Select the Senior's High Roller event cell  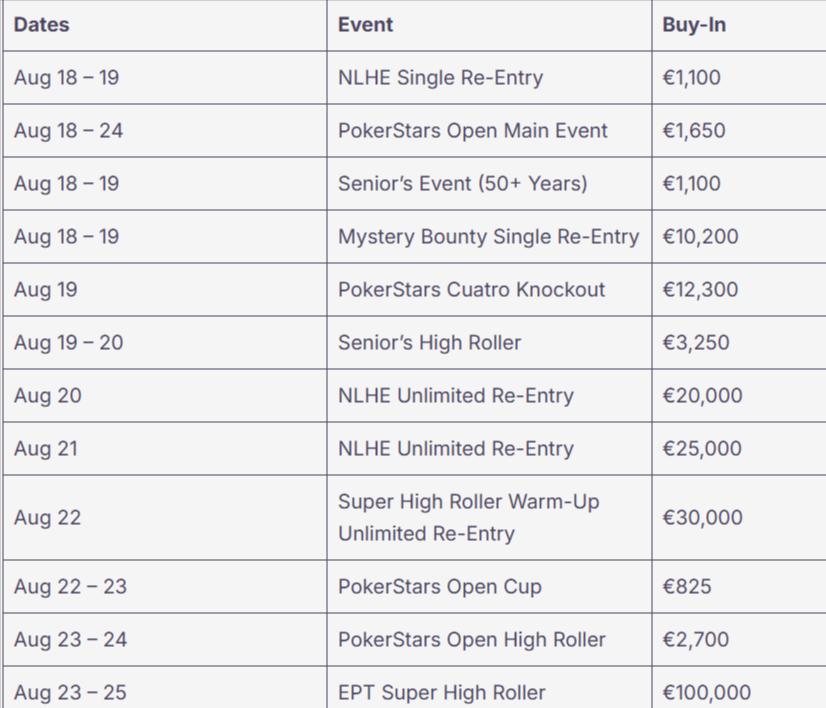tap(430, 343)
